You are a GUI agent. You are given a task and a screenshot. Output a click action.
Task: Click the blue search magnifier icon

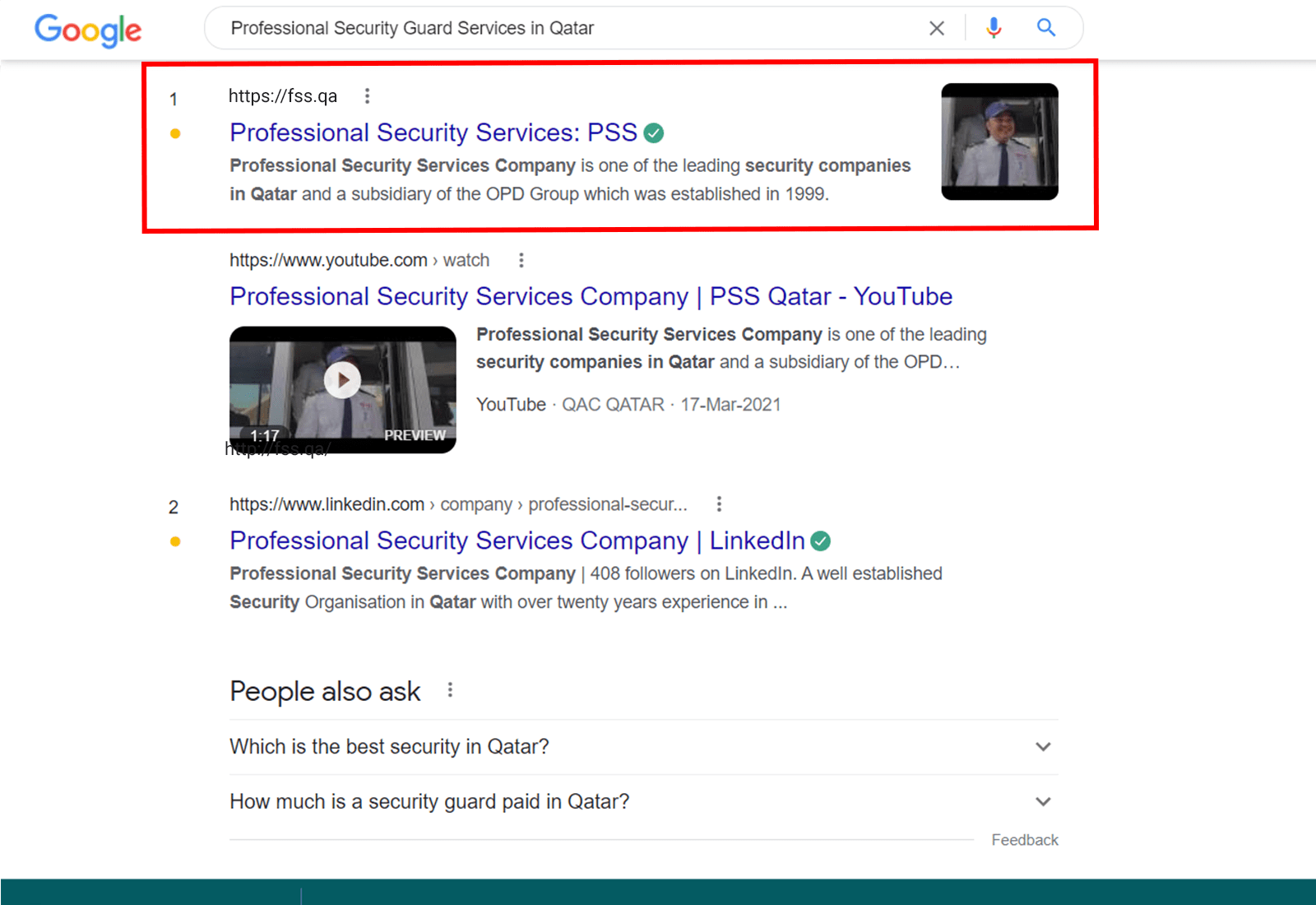[x=1045, y=28]
